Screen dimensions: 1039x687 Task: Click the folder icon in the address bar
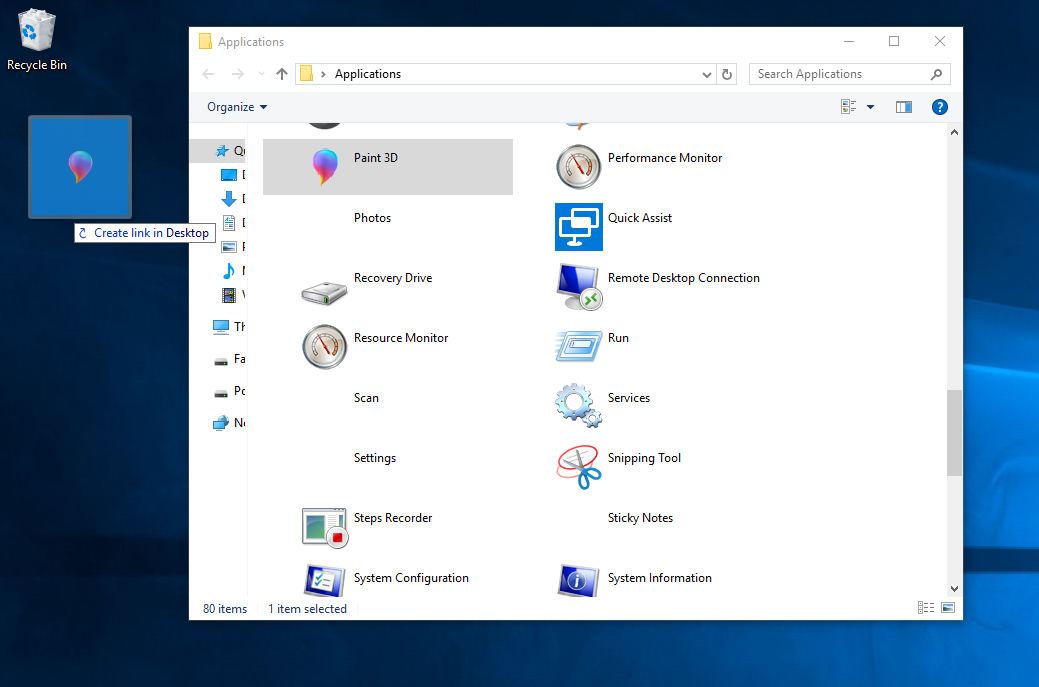pyautogui.click(x=306, y=74)
